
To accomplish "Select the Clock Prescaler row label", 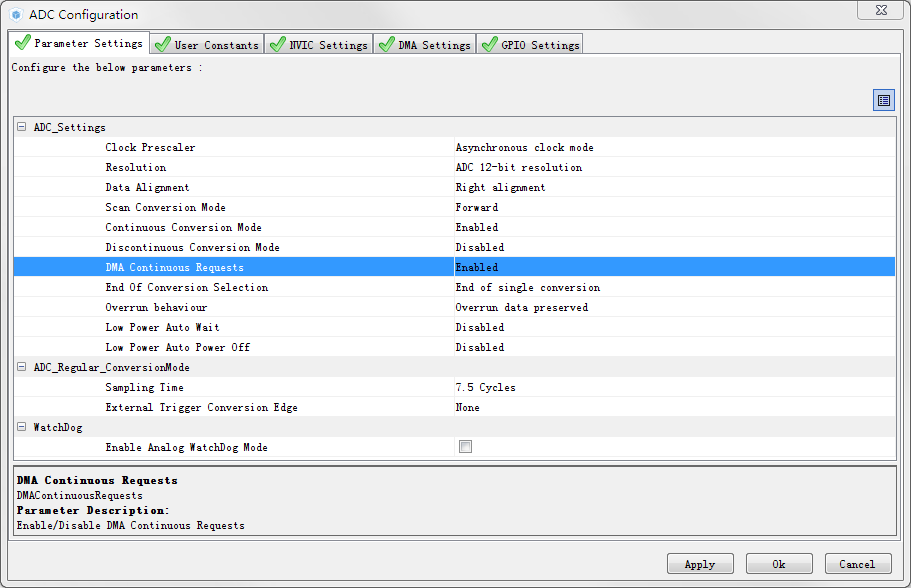I will [150, 148].
